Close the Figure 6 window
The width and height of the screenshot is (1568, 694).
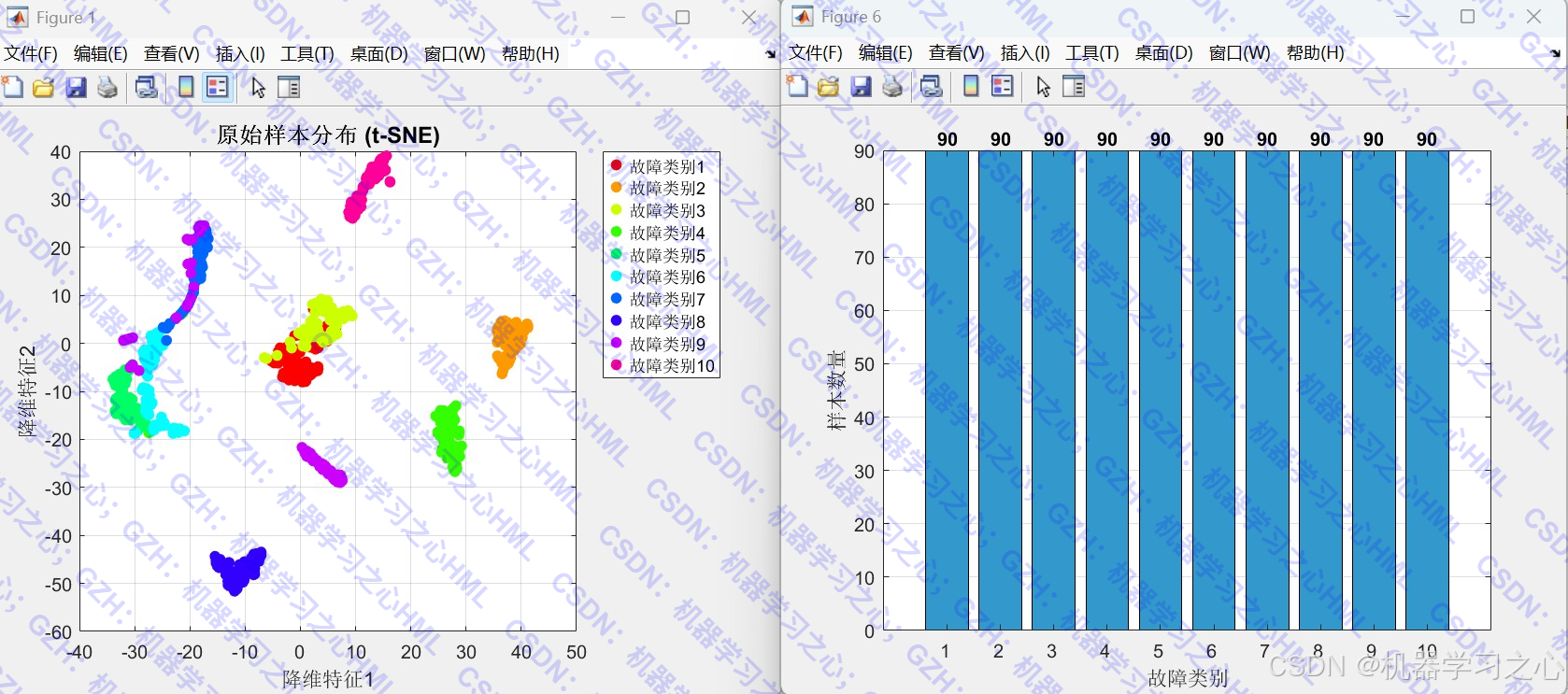1533,17
